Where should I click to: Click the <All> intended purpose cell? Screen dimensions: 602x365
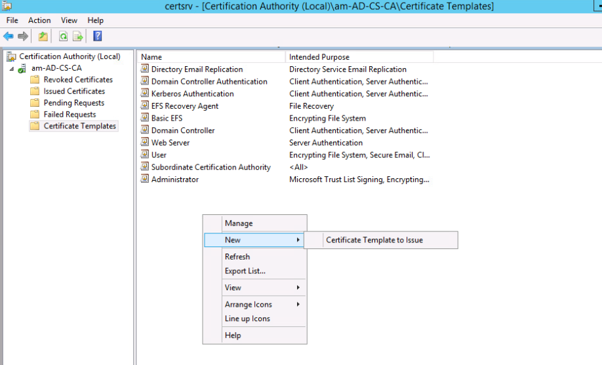(298, 167)
